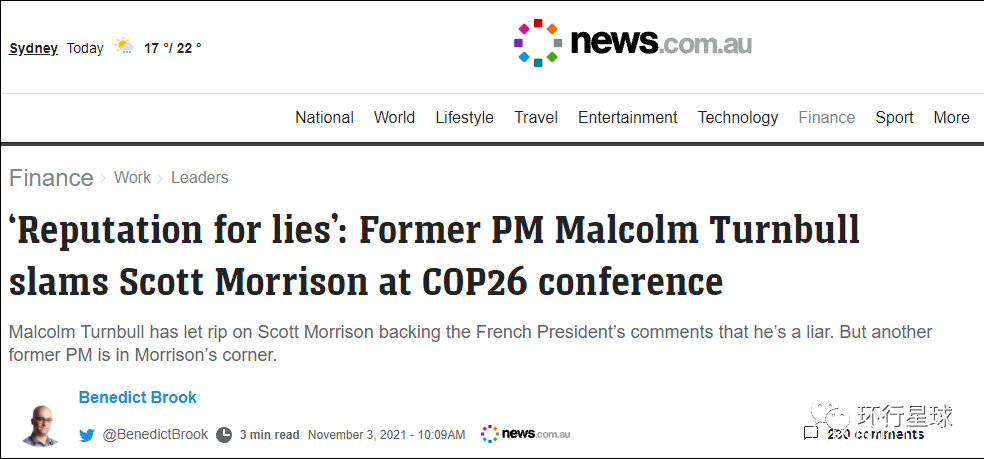Screen dimensions: 984x459
Task: Click the news.com.au header logo
Action: click(632, 43)
